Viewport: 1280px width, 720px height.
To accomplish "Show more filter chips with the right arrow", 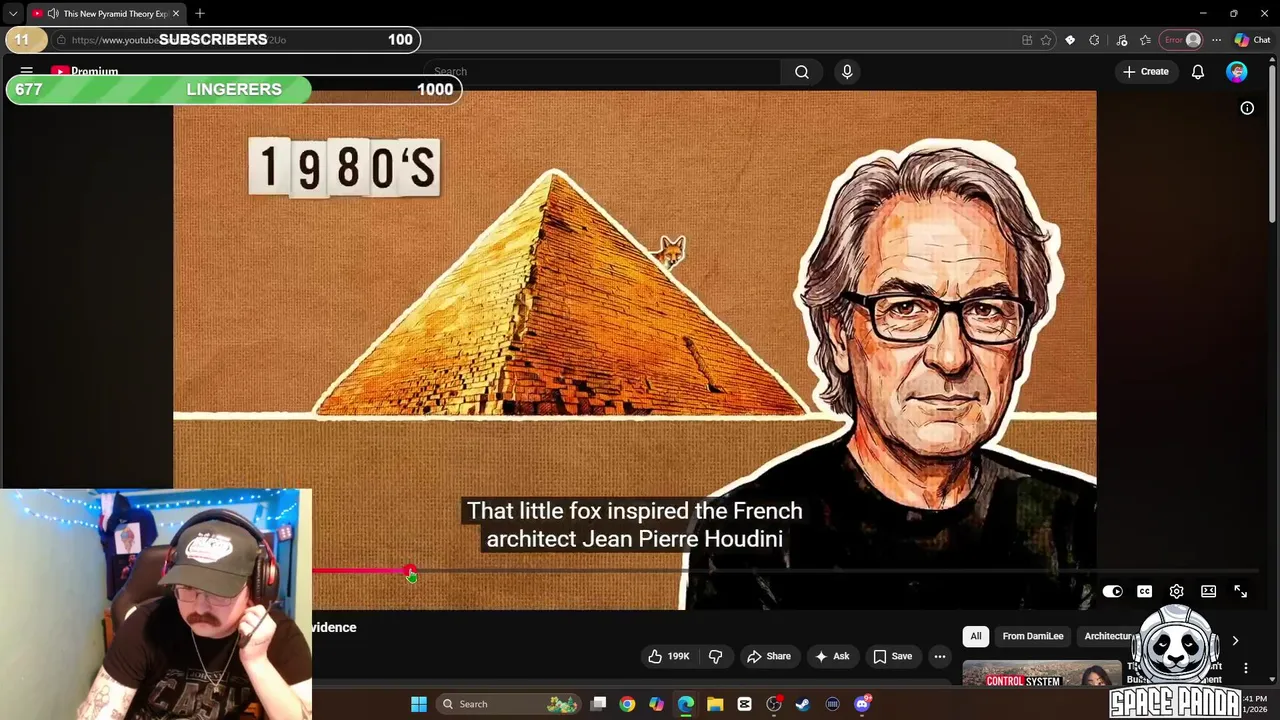I will [1235, 641].
